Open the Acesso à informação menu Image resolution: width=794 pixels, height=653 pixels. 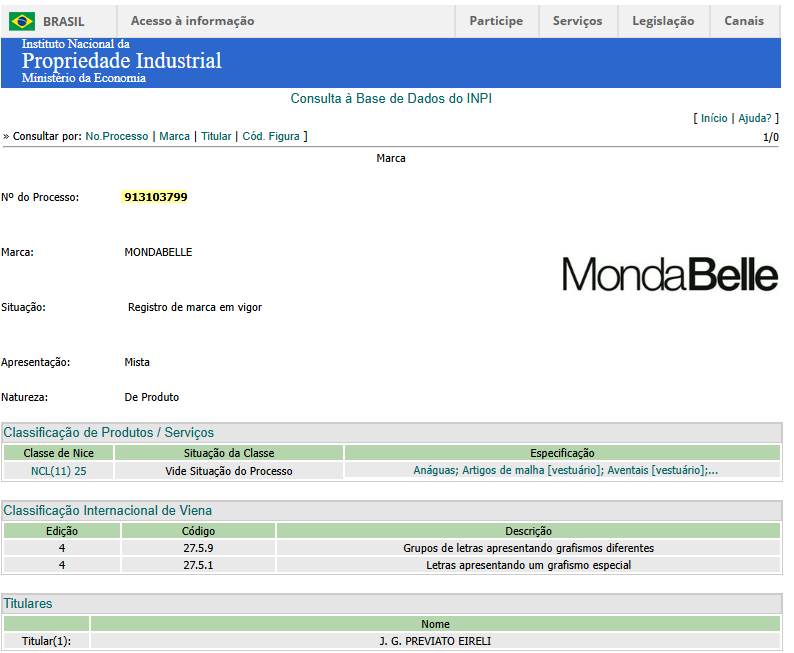point(192,21)
